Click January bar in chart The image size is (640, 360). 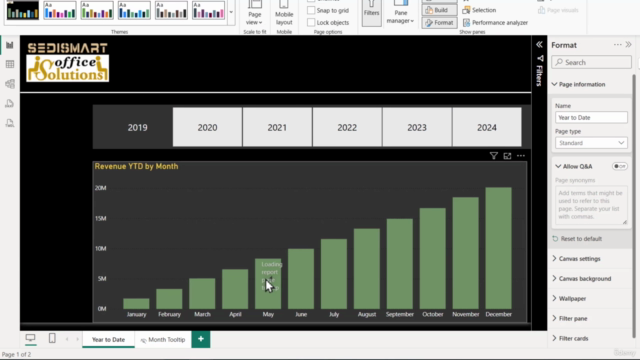136,303
